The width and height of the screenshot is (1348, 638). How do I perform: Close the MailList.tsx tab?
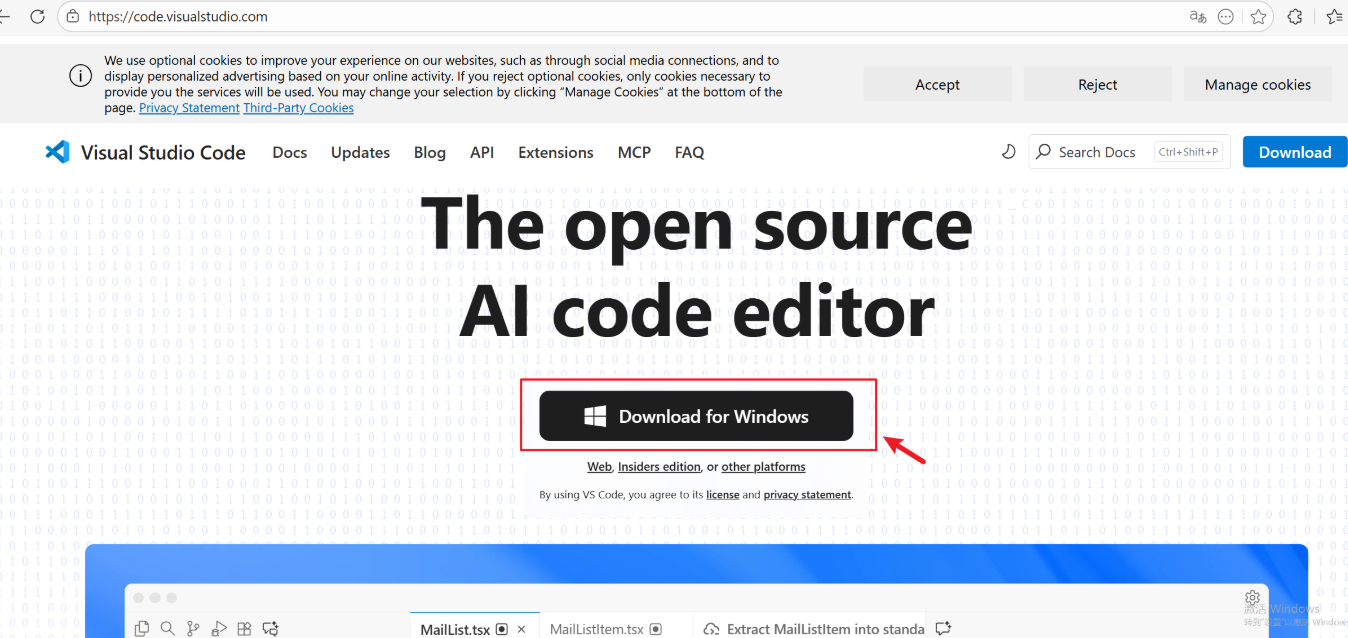click(521, 629)
